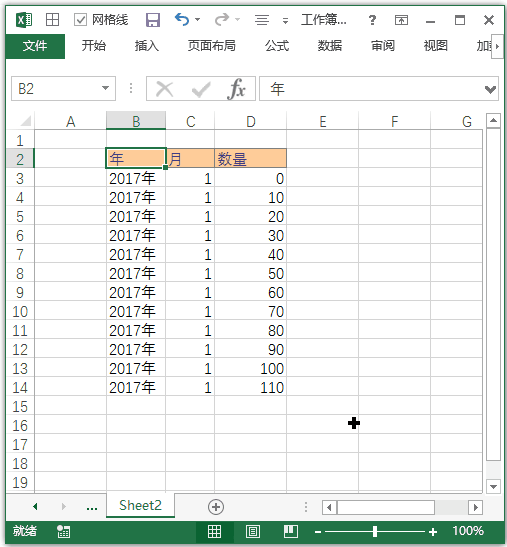Switch to the 页面布局 page layout tab
Screen dimensions: 507x547
pos(211,46)
